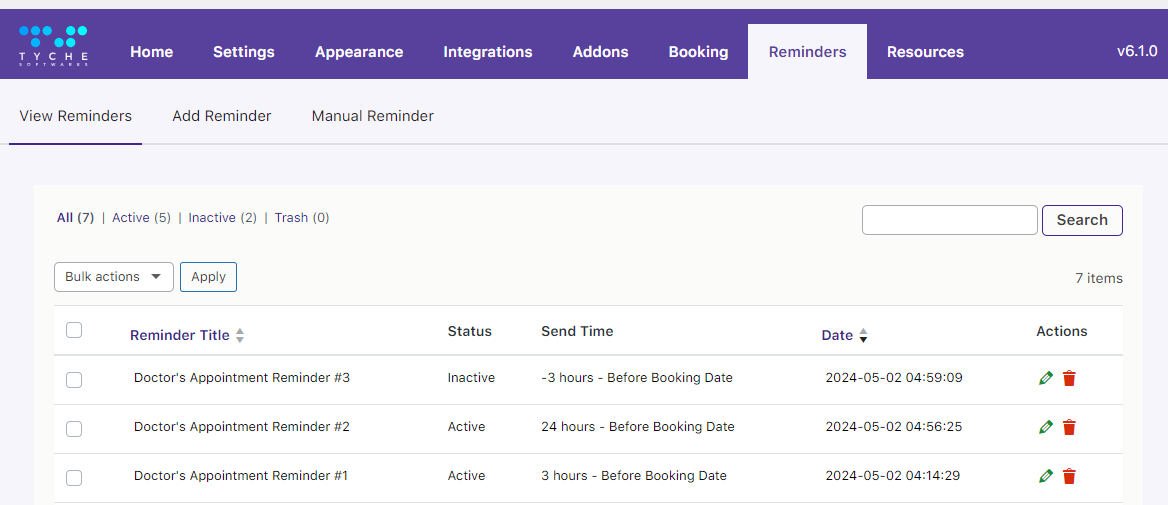Screen dimensions: 1168x505
Task: Open the Settings menu tab
Action: [244, 52]
